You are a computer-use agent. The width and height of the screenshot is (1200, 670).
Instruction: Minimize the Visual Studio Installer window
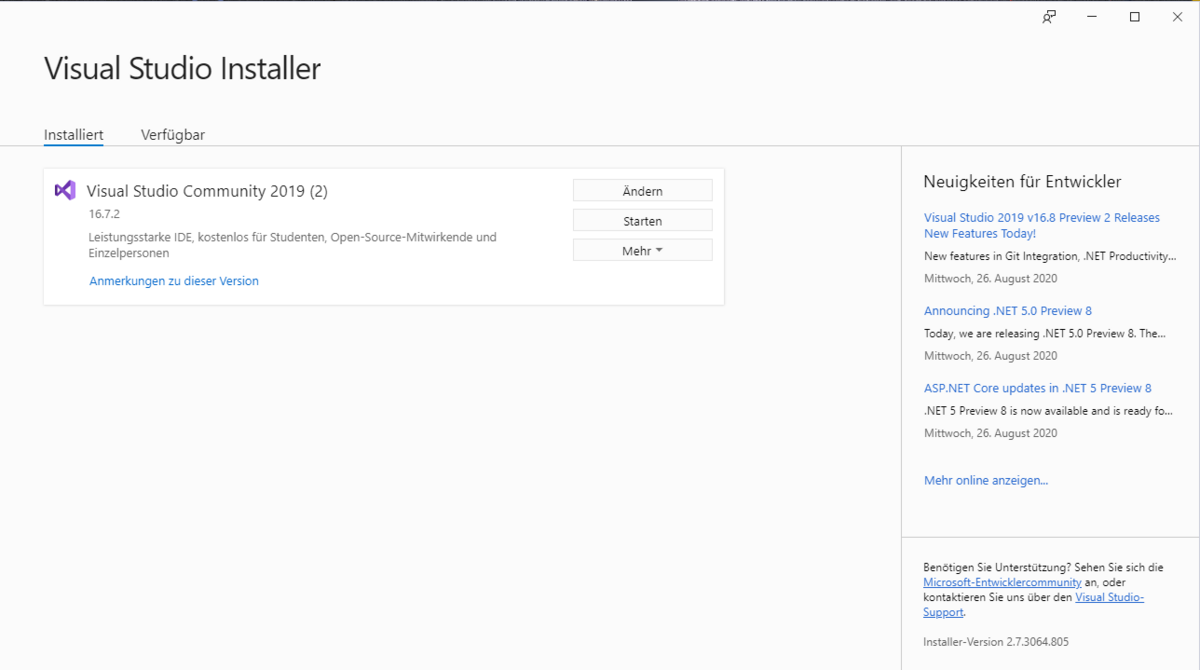1092,17
